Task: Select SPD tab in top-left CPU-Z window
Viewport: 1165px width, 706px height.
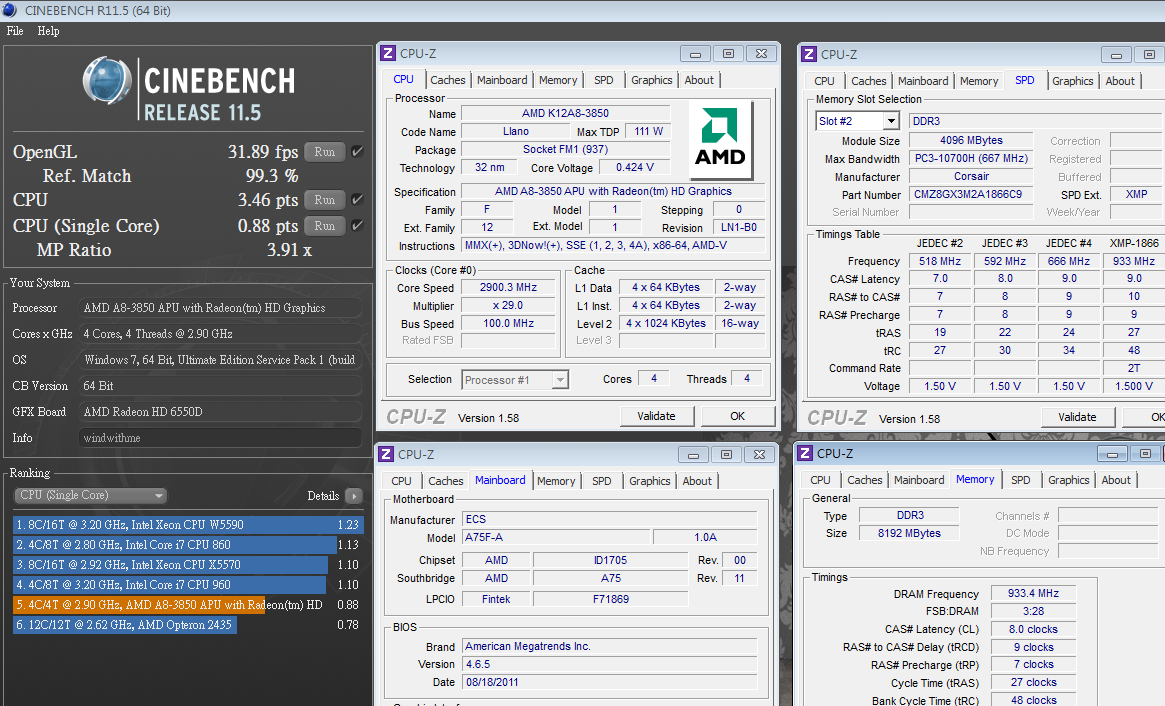Action: 604,80
